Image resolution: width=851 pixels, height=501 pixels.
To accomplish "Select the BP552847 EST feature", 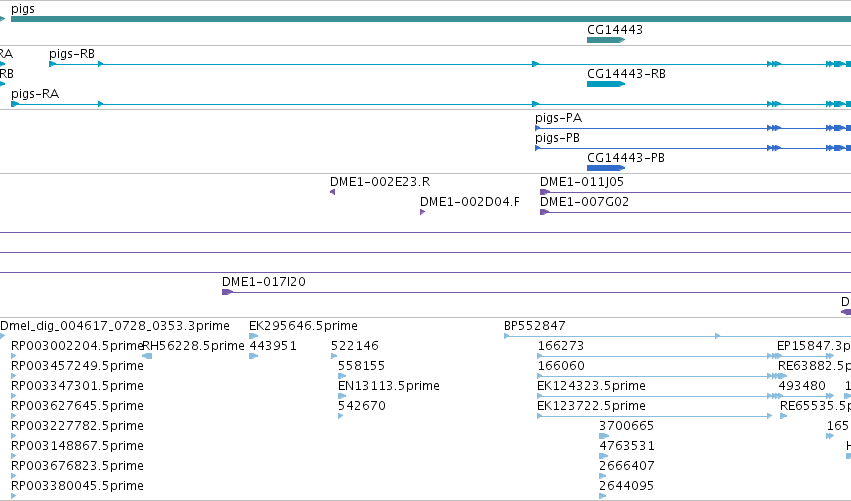I will (x=677, y=337).
